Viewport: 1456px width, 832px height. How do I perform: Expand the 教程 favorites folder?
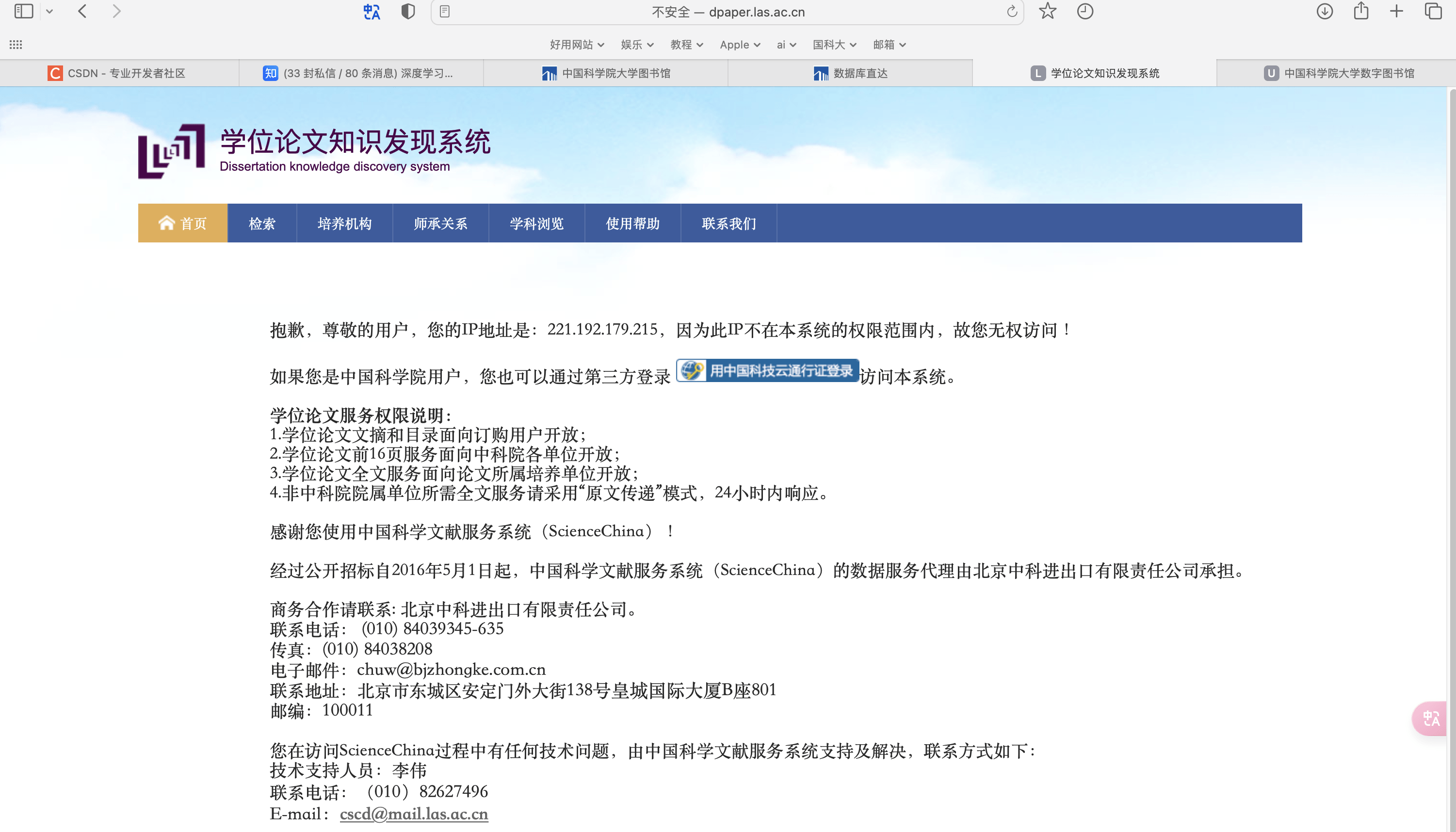pos(686,45)
